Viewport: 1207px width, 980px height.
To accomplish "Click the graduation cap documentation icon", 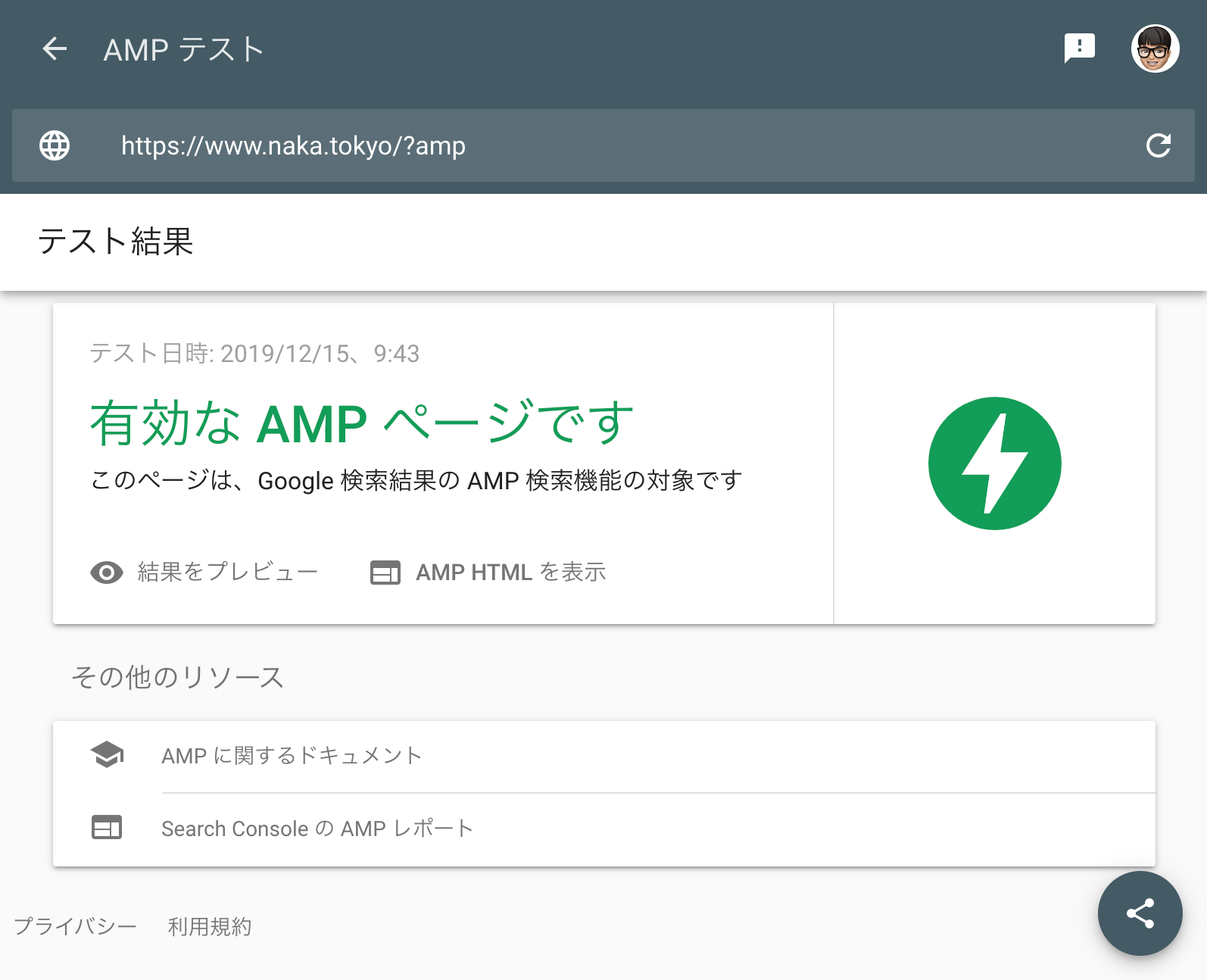I will tap(107, 755).
